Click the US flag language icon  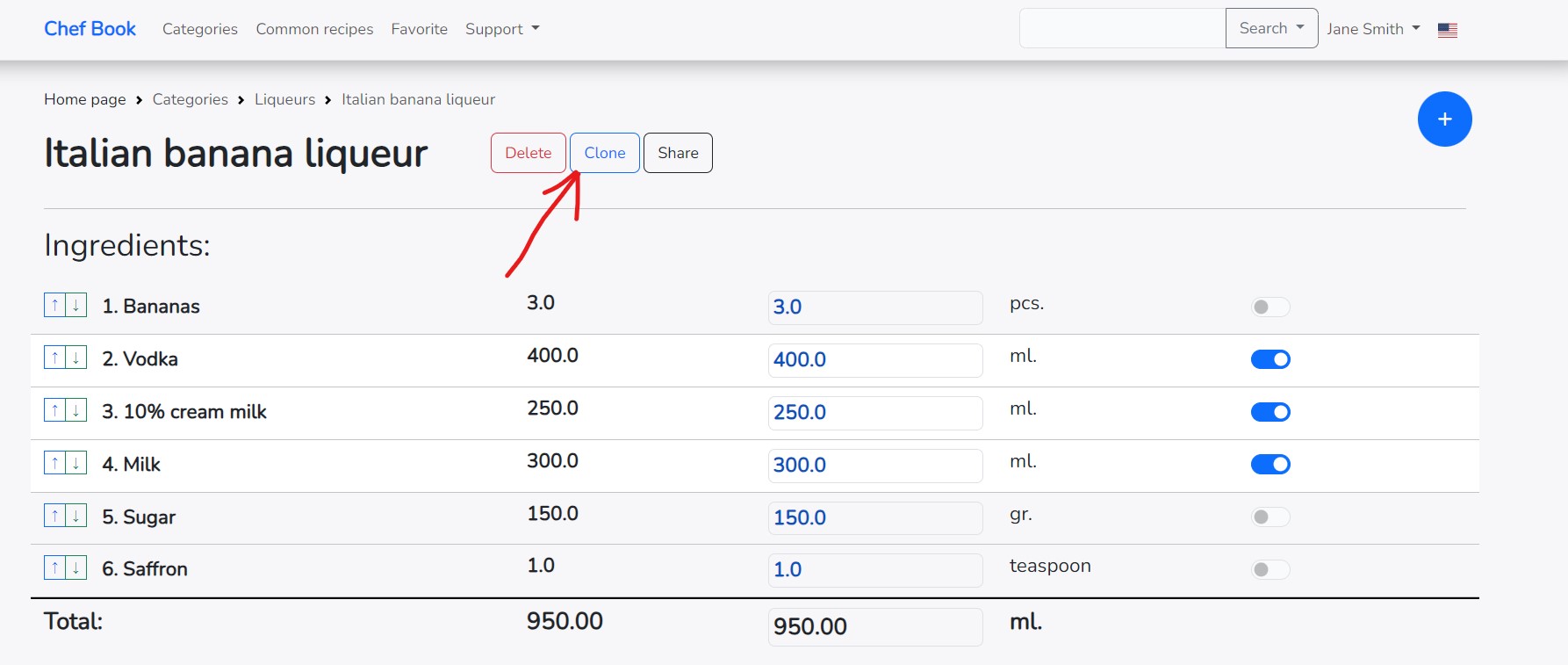point(1447,30)
